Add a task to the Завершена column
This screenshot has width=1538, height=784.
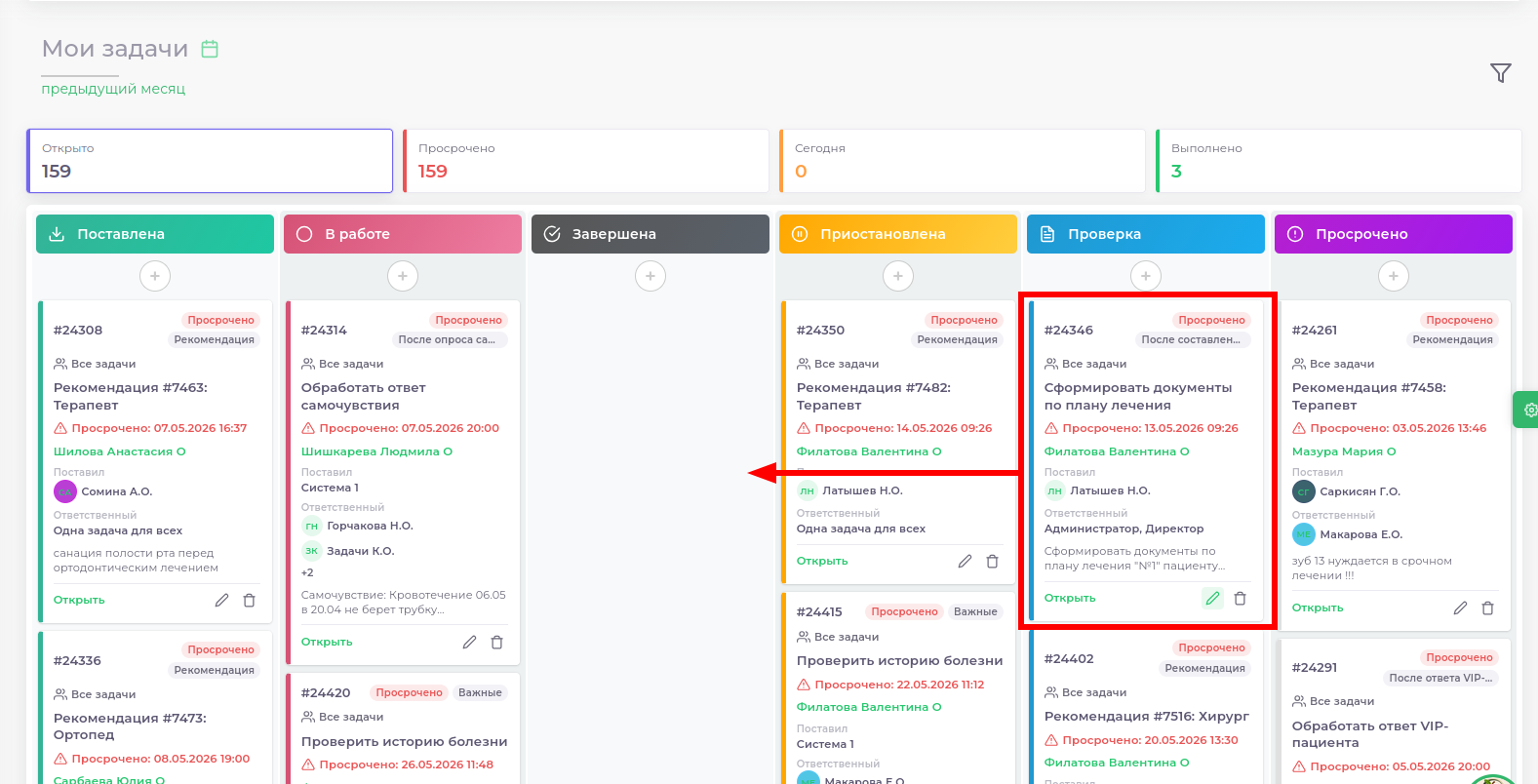pos(651,276)
